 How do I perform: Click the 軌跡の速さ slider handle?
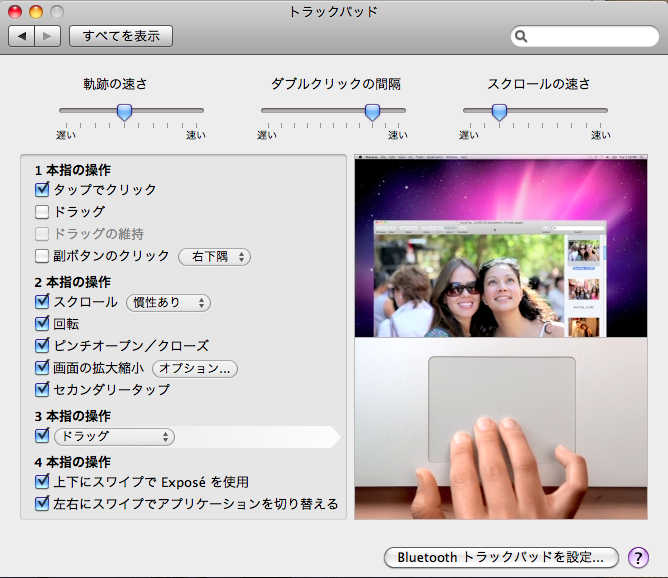(124, 112)
